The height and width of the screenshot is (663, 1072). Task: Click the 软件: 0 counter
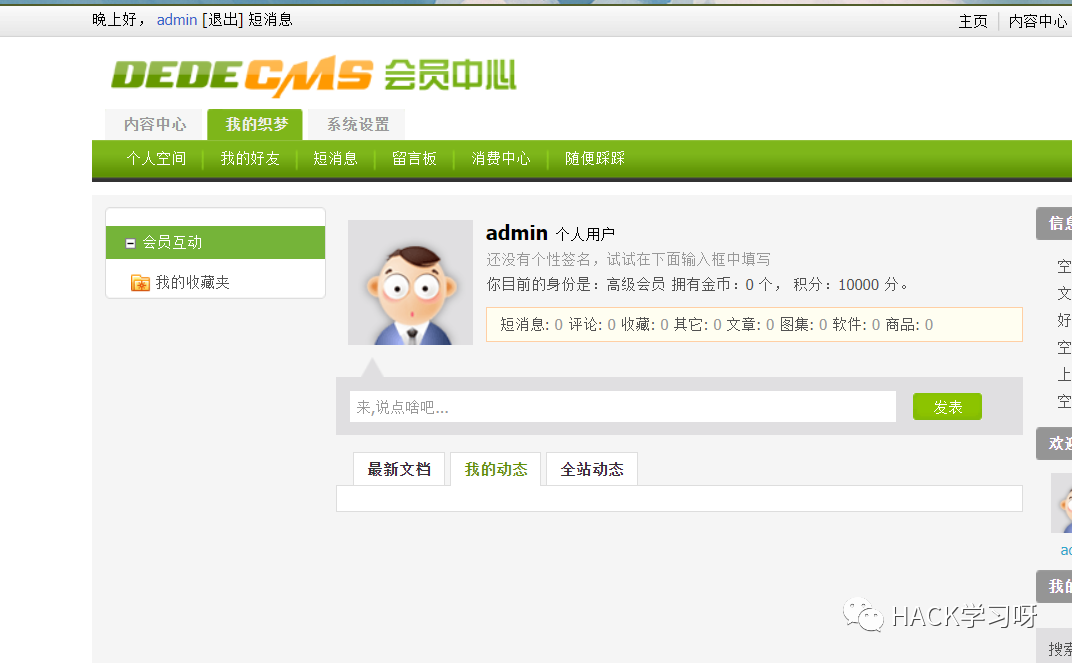pyautogui.click(x=856, y=325)
